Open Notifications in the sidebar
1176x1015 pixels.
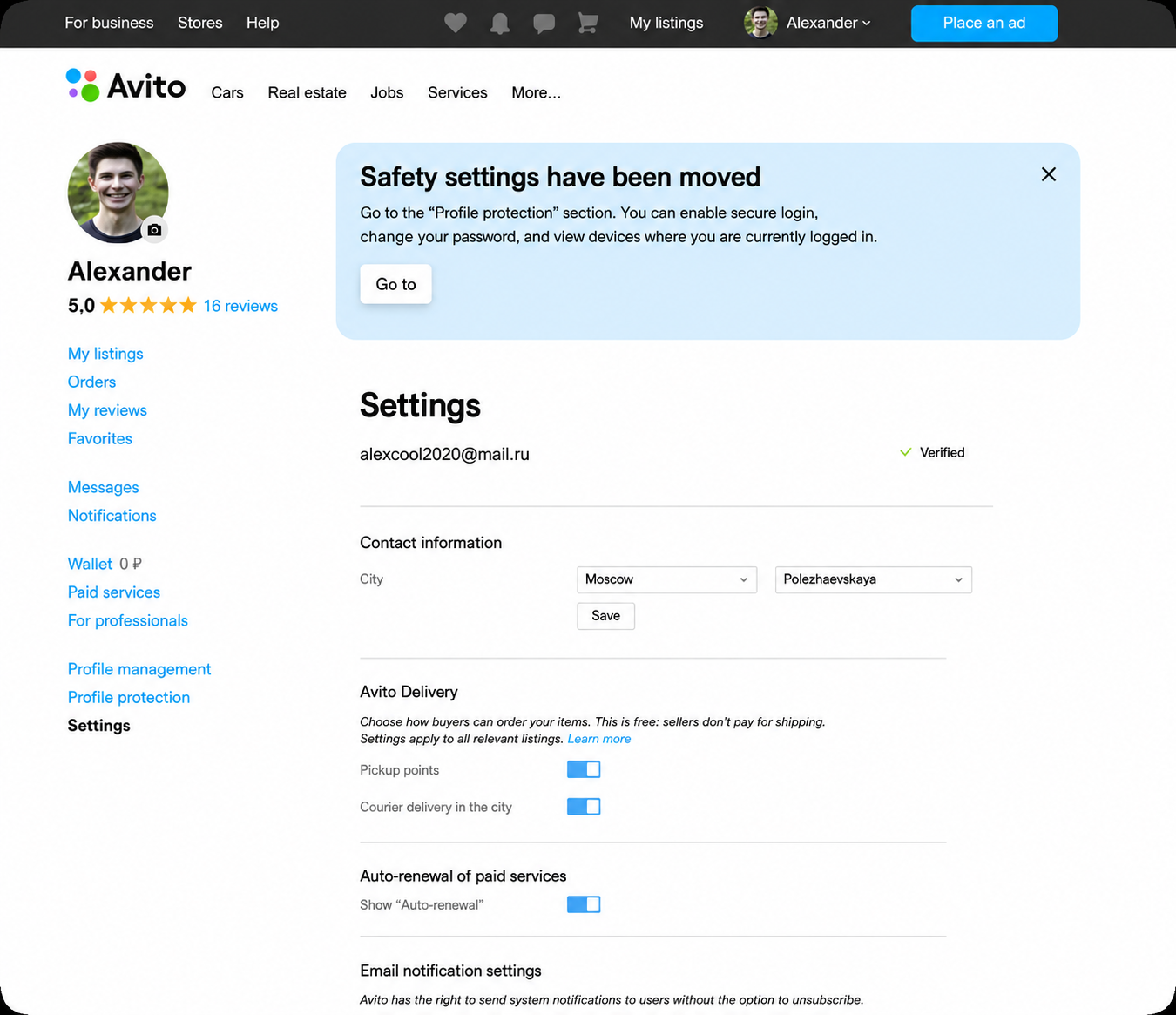point(112,515)
